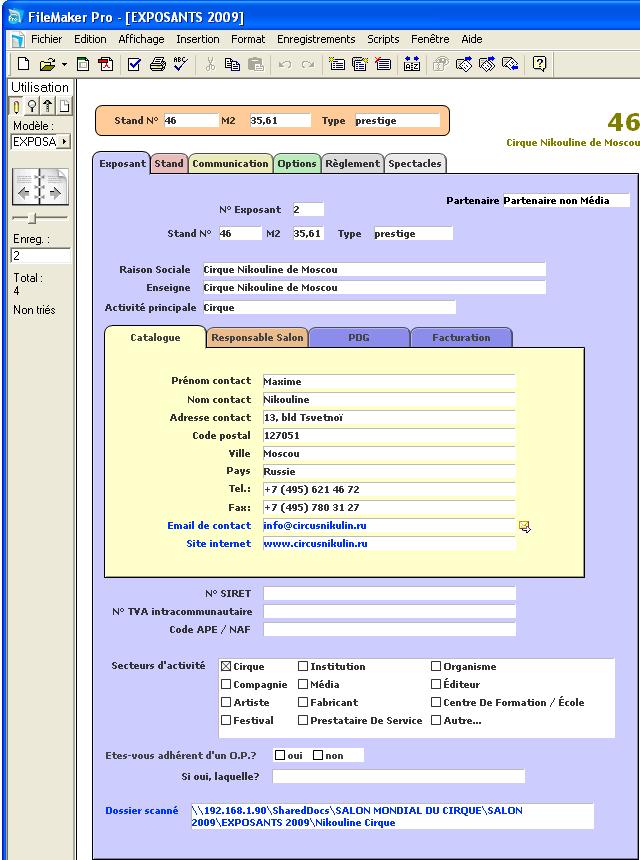This screenshot has height=860, width=640.
Task: Open the Enregistrements menu
Action: [x=315, y=39]
